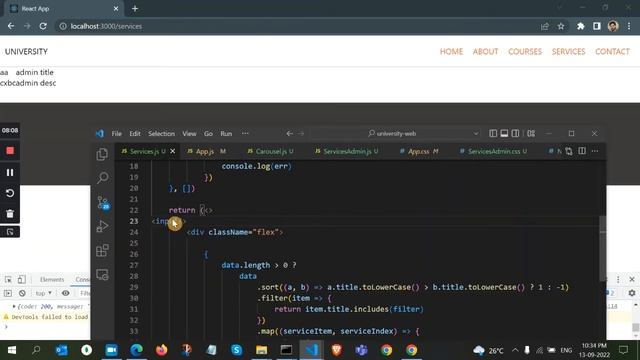
Task: Toggle the secondary side bar layout icon
Action: point(516,133)
